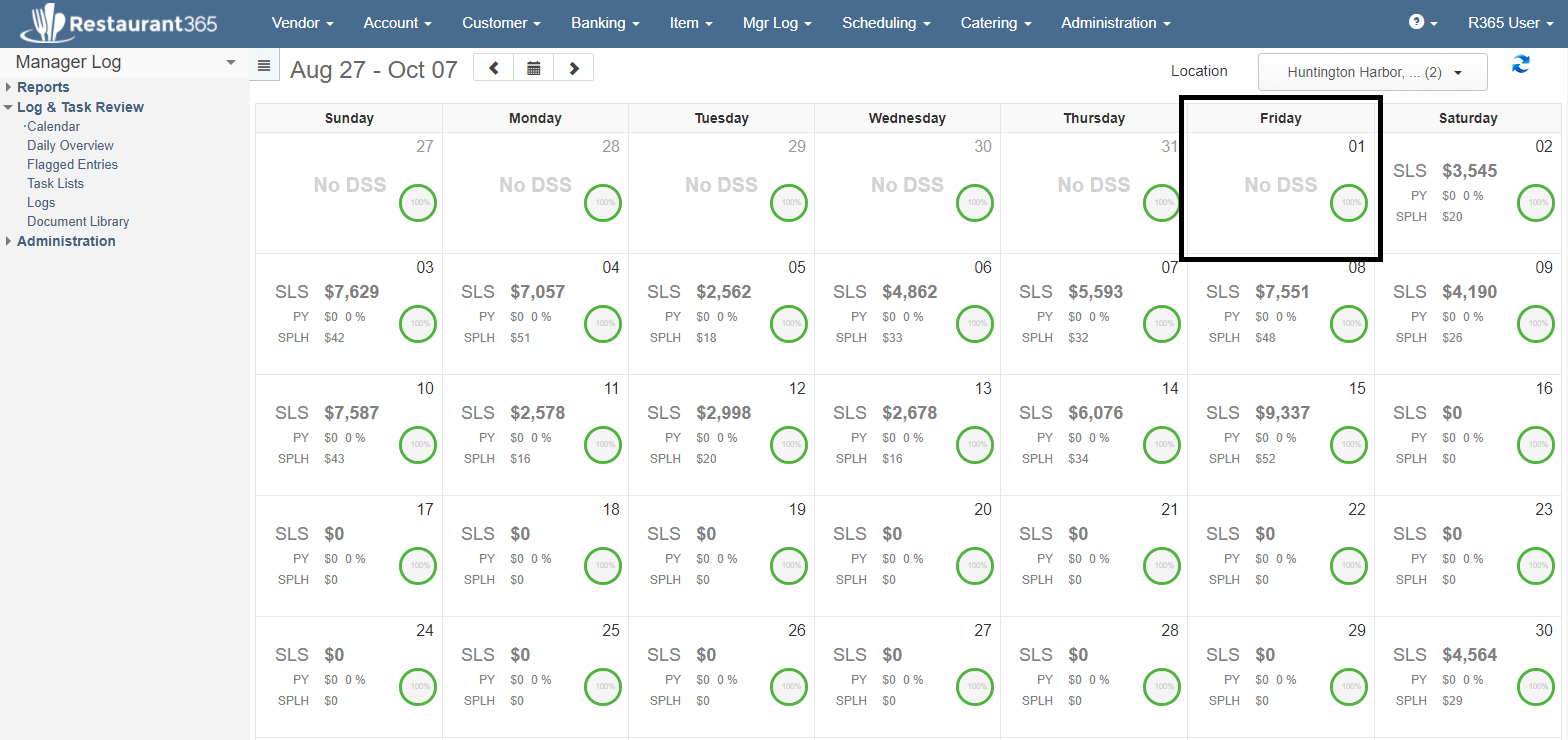Image resolution: width=1568 pixels, height=740 pixels.
Task: Go to previous date range arrow
Action: pyautogui.click(x=493, y=68)
